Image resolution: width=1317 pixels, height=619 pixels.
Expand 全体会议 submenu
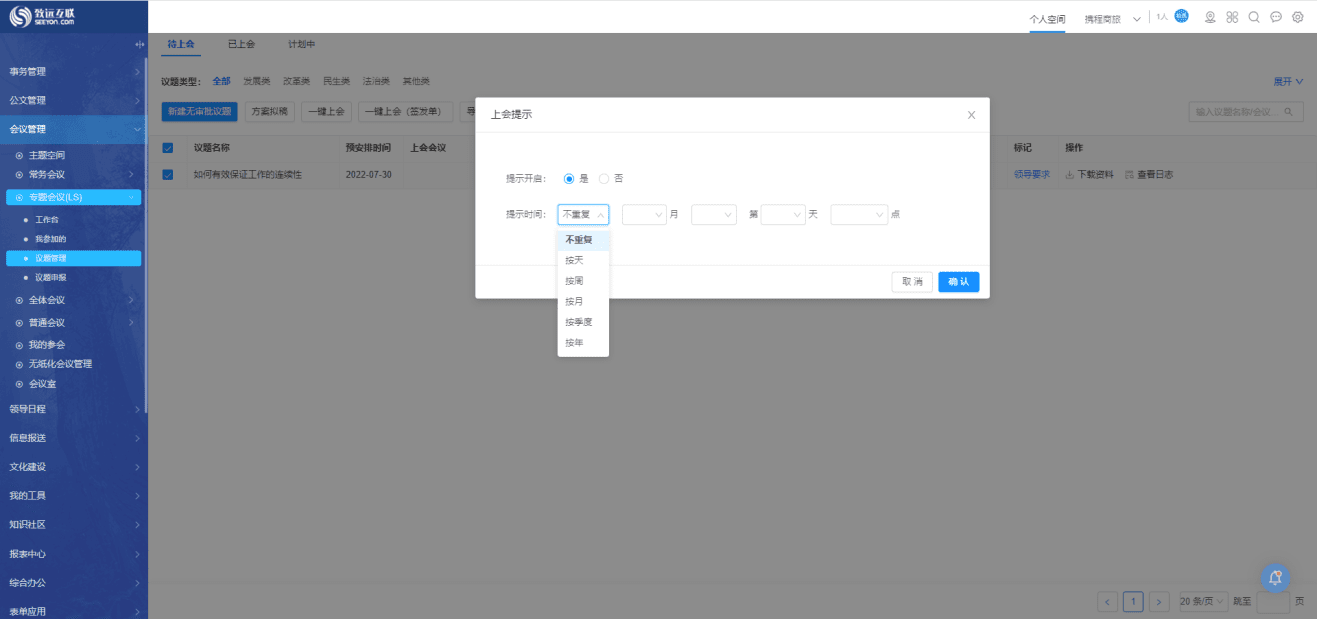[131, 300]
